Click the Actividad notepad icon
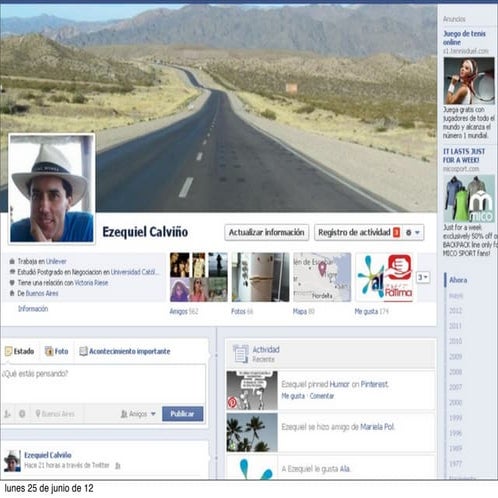 tap(241, 354)
